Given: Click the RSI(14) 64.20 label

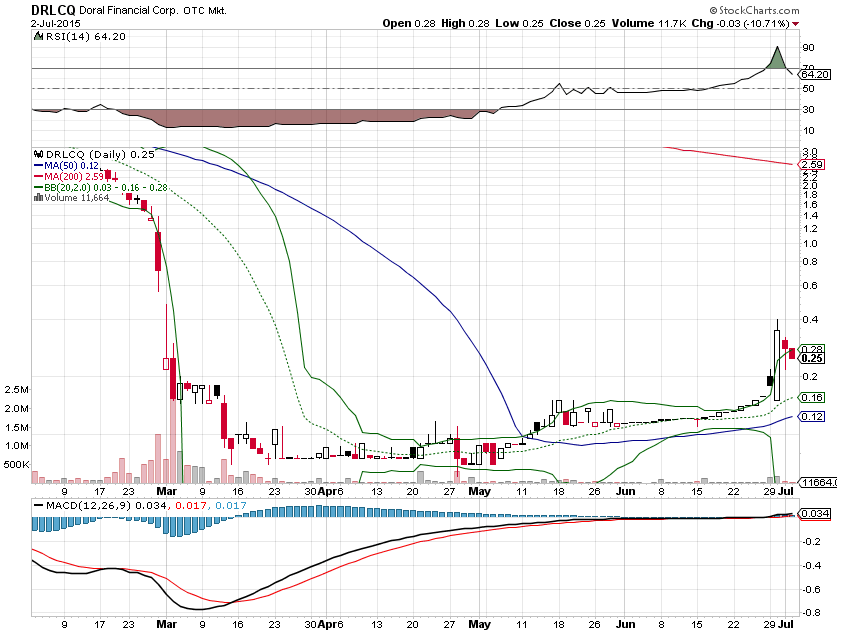Looking at the screenshot, I should [86, 36].
